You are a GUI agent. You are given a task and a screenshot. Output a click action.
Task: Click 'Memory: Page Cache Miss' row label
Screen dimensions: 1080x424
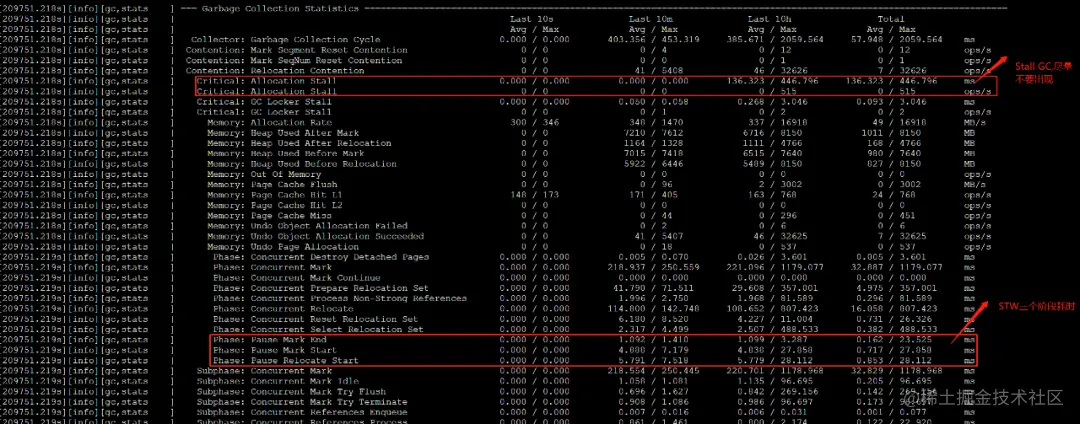tap(269, 215)
